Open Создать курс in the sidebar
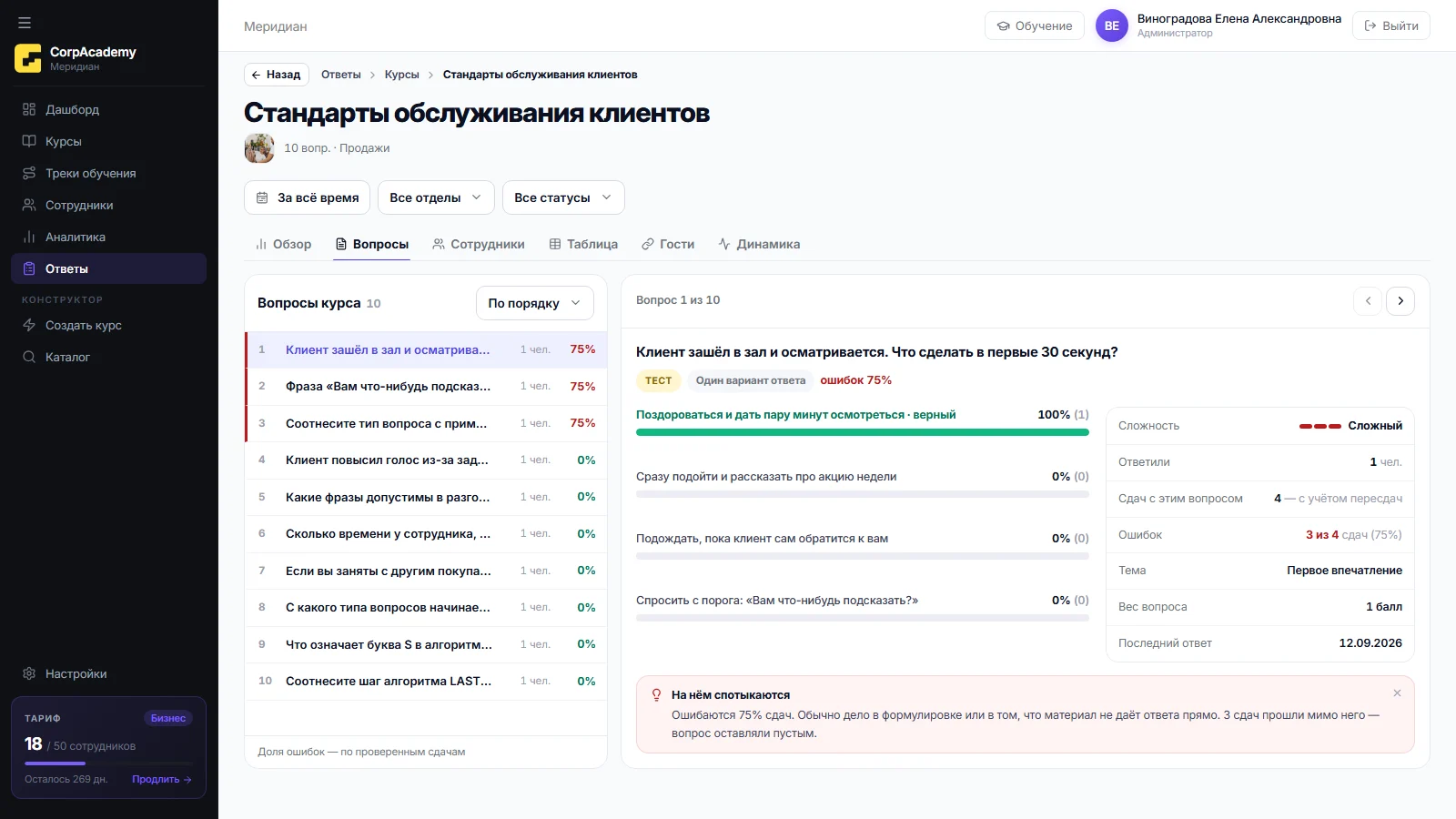The height and width of the screenshot is (819, 1456). coord(108,325)
